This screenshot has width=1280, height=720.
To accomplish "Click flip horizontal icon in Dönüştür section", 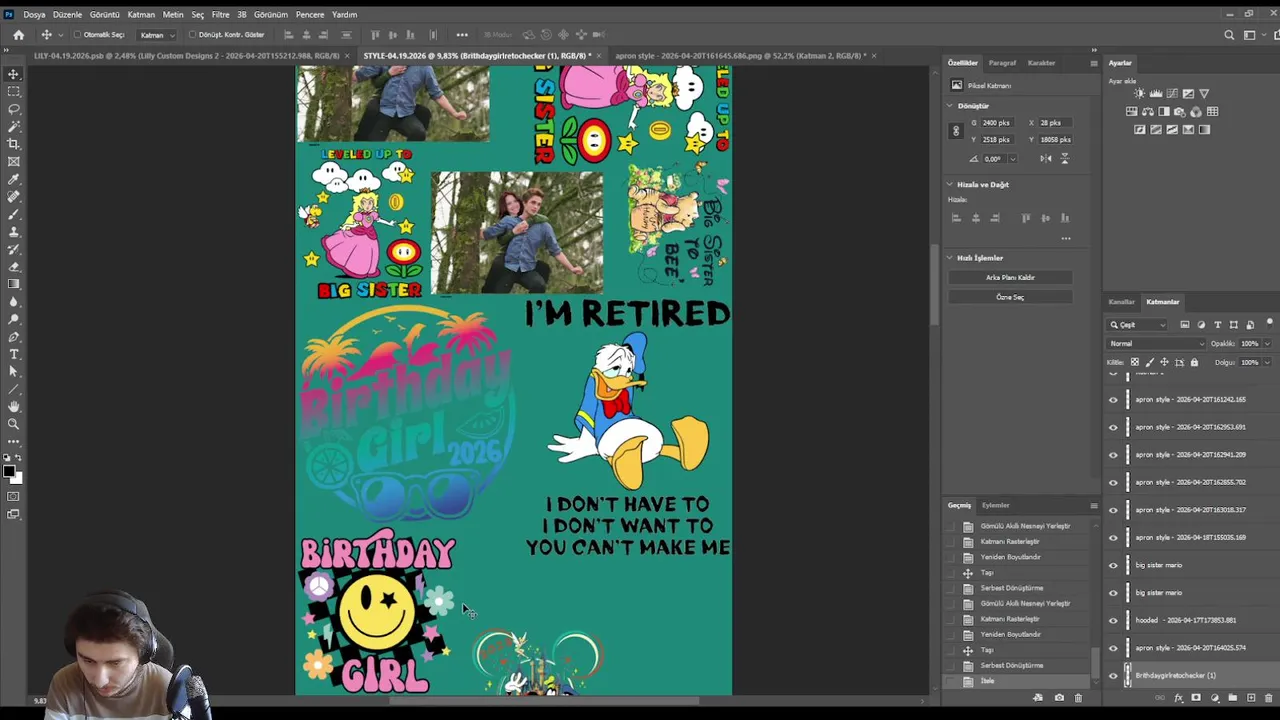I will click(x=1045, y=158).
